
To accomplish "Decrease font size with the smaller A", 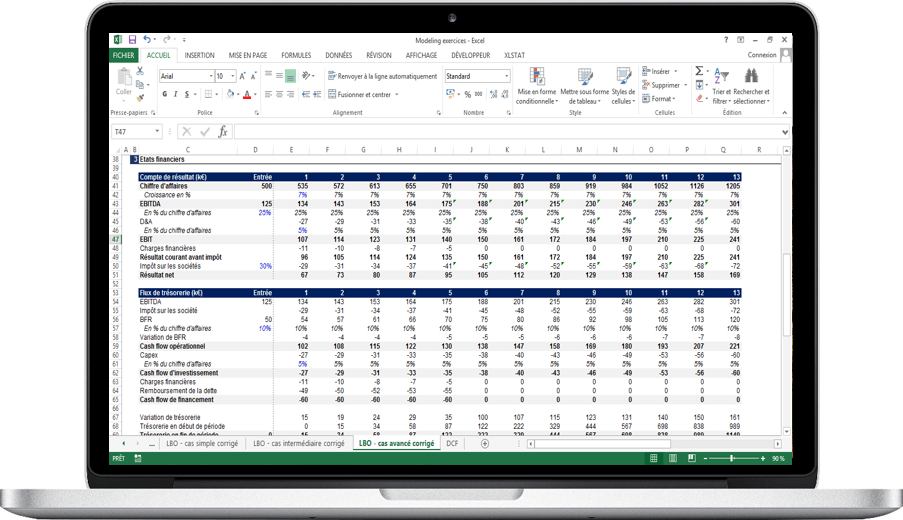I will (253, 76).
